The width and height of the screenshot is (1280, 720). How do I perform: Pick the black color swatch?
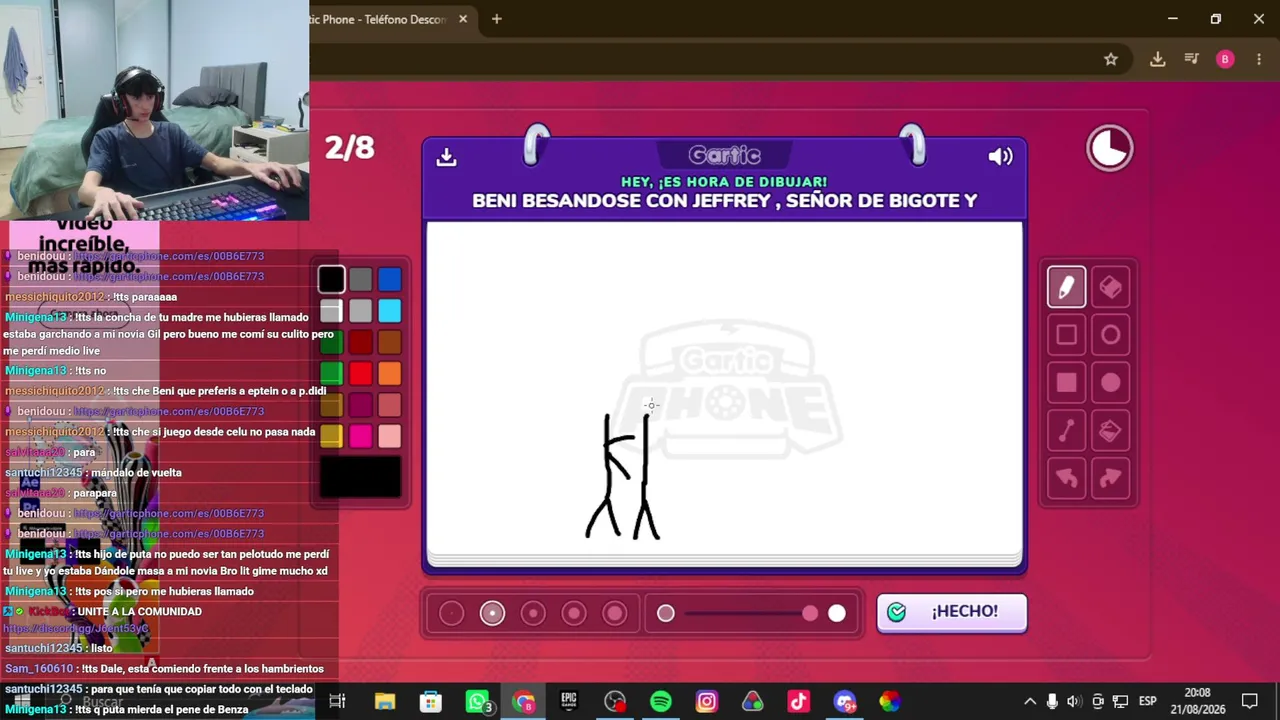332,280
